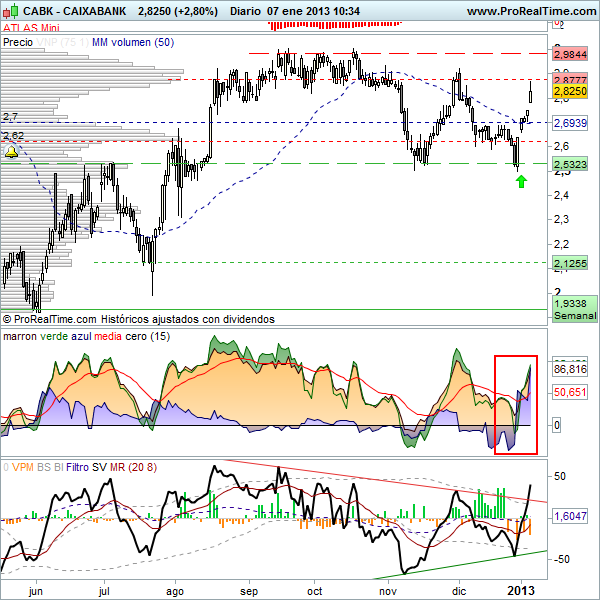
Task: Click the current quote 2,8250 (+2,80%) in header
Action: click(178, 11)
